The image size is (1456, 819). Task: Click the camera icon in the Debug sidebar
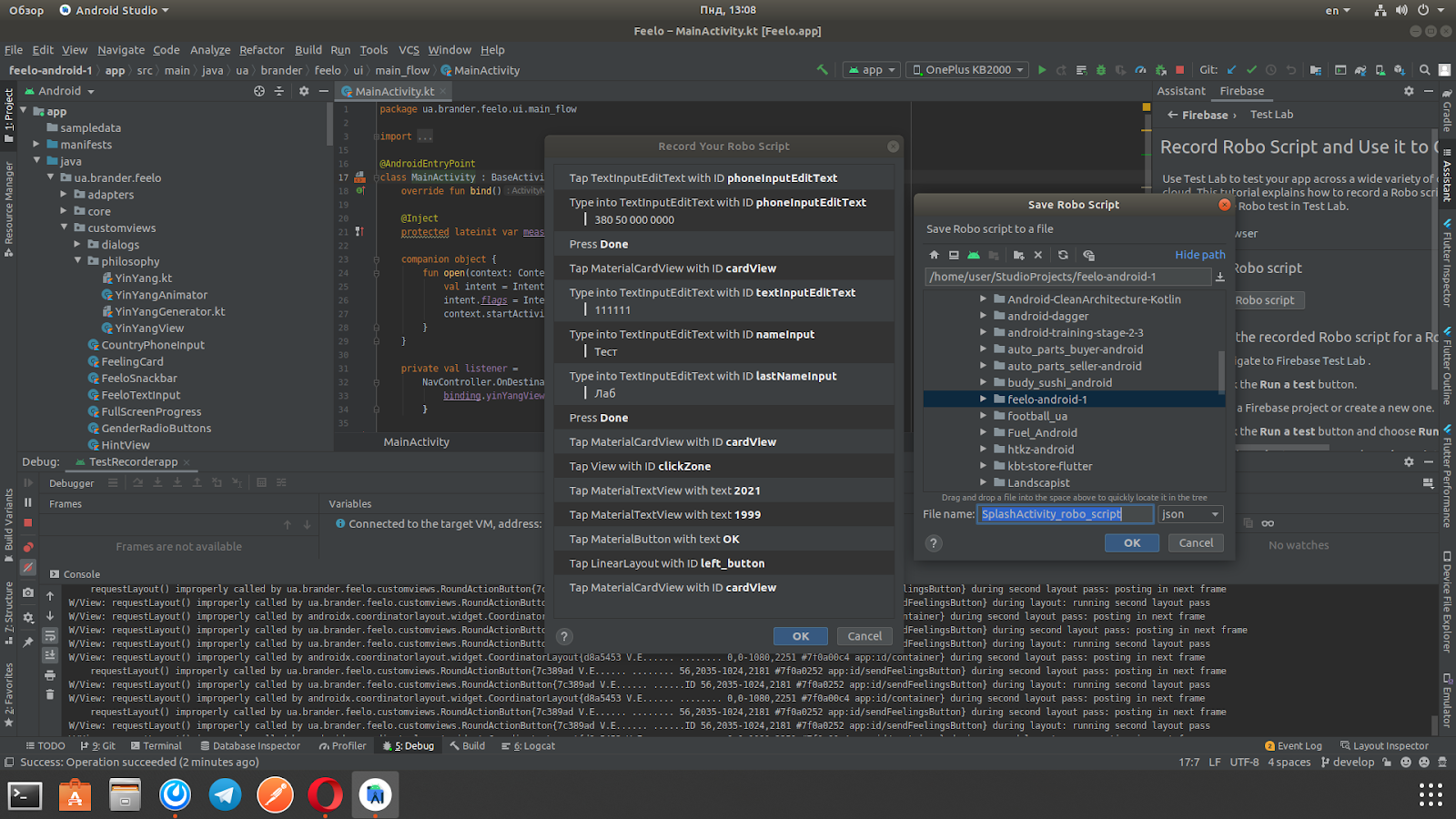click(x=28, y=592)
